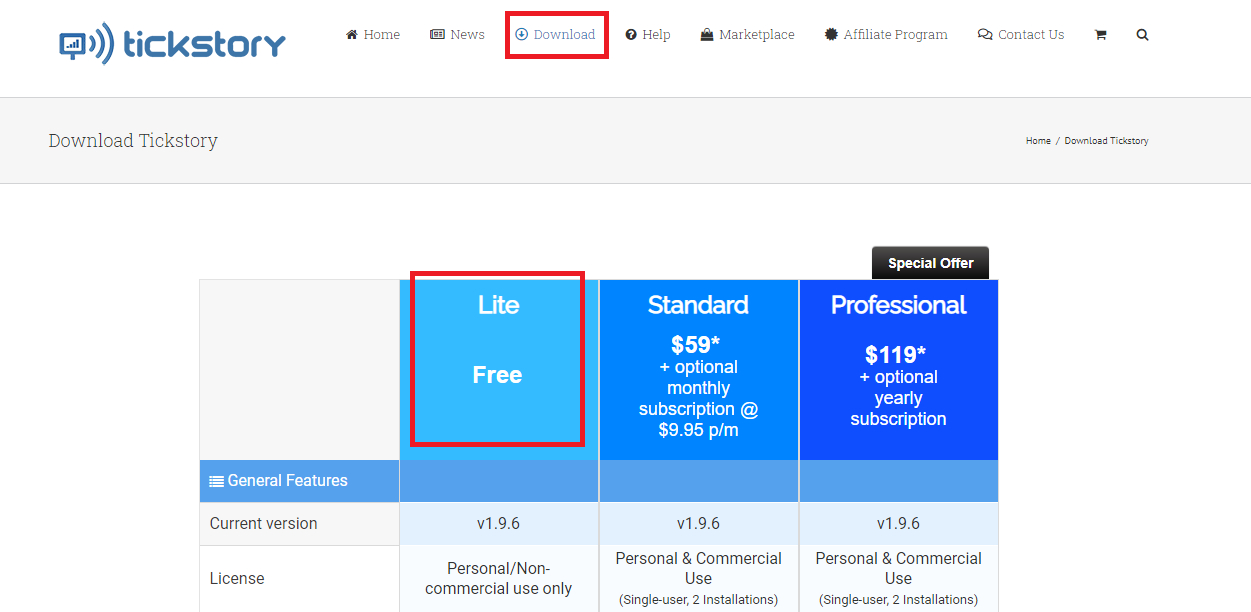
Task: Click the News newspaper icon
Action: point(437,35)
